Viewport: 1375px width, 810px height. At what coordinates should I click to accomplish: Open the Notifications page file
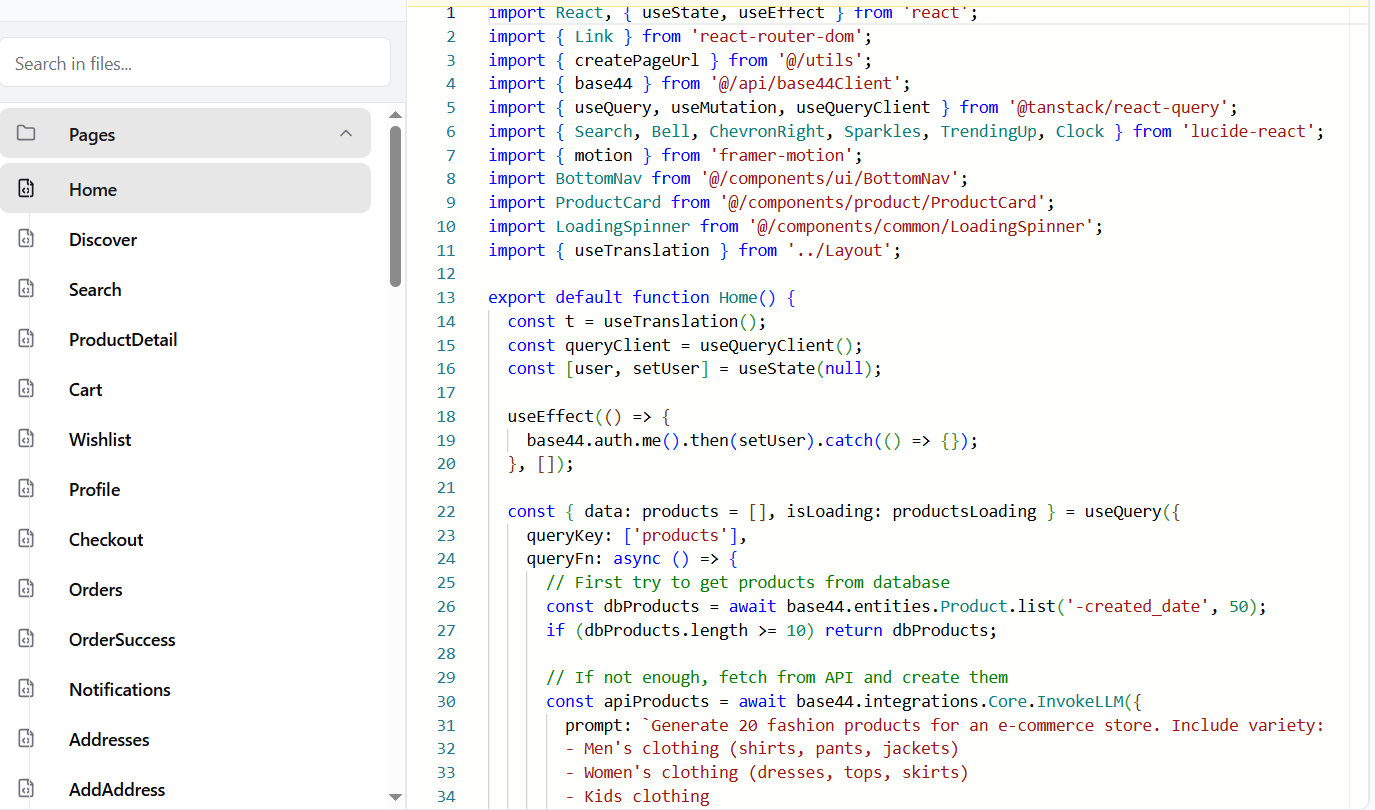pyautogui.click(x=120, y=689)
